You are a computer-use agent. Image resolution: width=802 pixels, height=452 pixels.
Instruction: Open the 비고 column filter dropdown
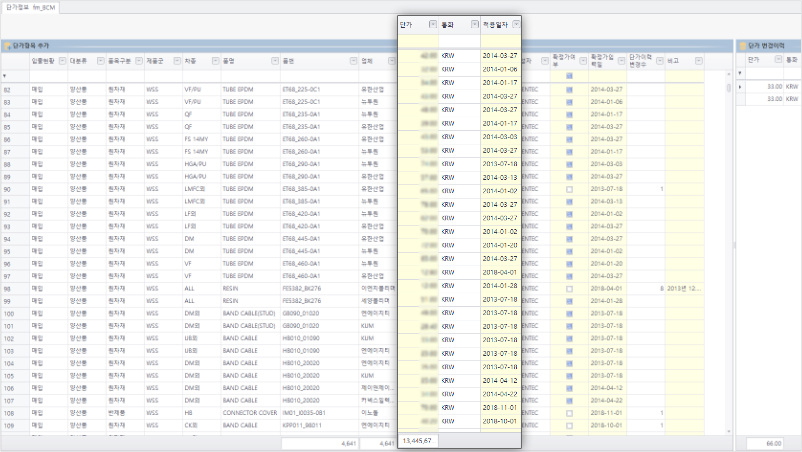click(699, 61)
